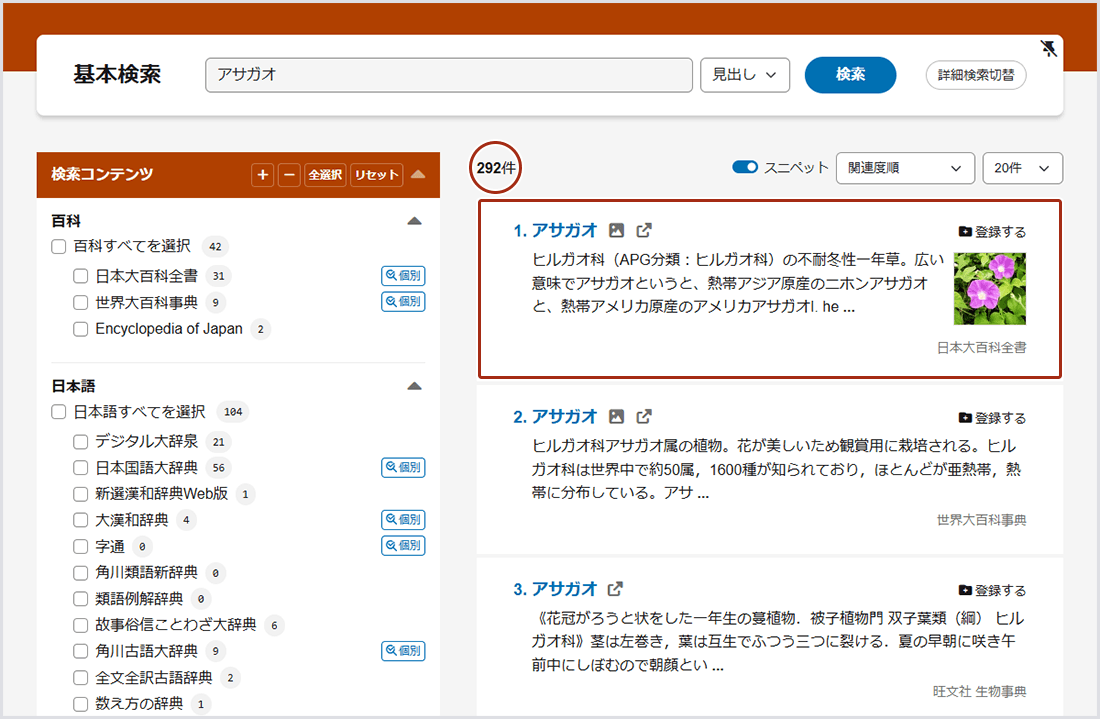Open the 関連度順 sort order dropdown
Screen dimensions: 1100x719
(x=905, y=168)
